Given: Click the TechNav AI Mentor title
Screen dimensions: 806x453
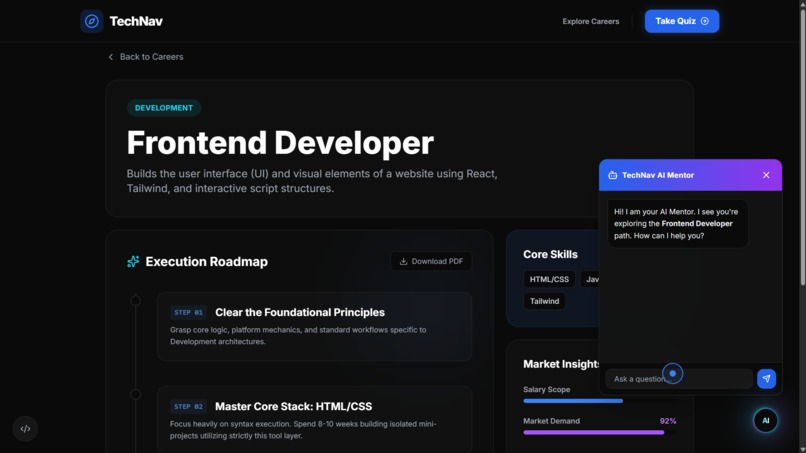Looking at the screenshot, I should [x=658, y=175].
